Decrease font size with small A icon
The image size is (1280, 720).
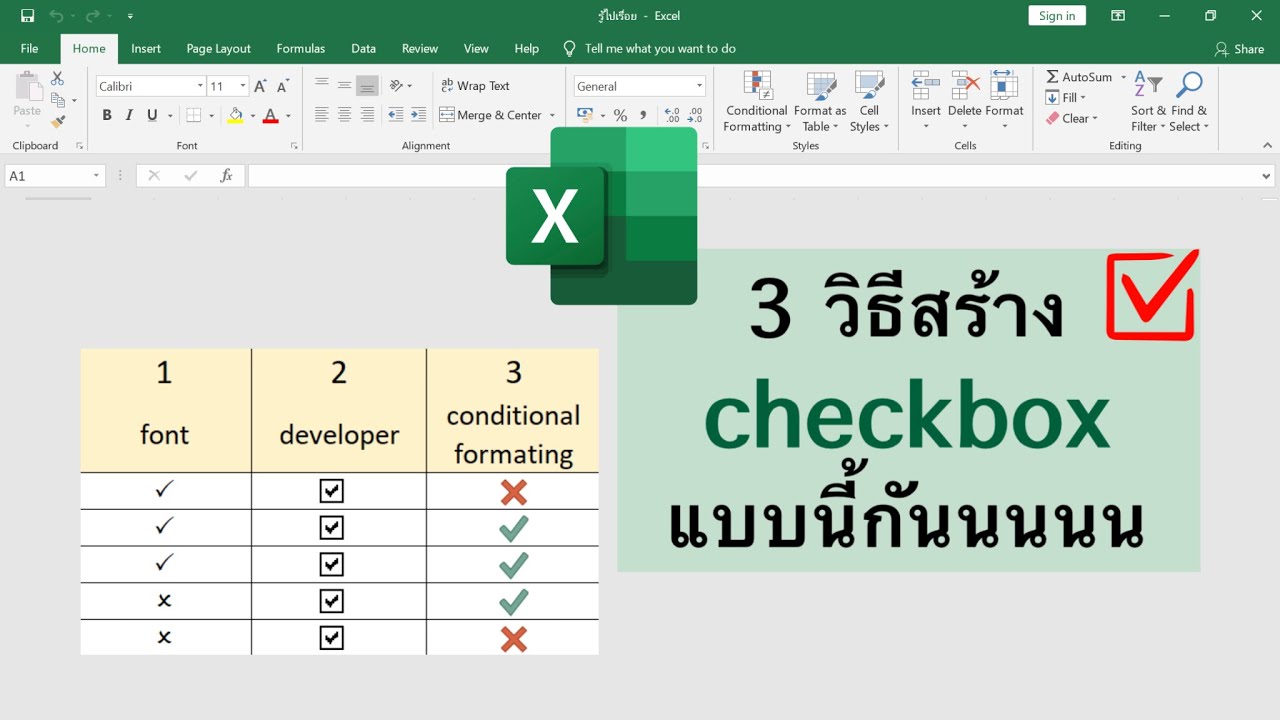tap(283, 86)
